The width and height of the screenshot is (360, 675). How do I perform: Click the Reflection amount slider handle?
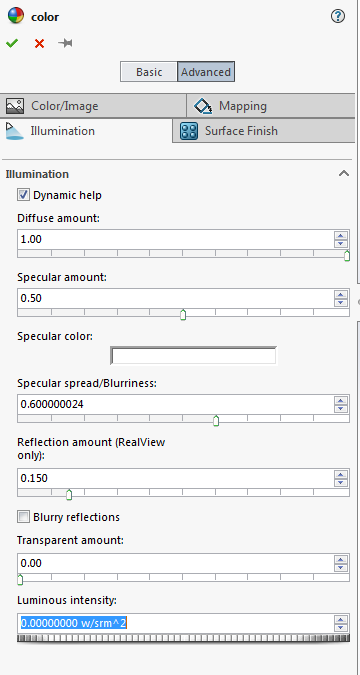[69, 495]
